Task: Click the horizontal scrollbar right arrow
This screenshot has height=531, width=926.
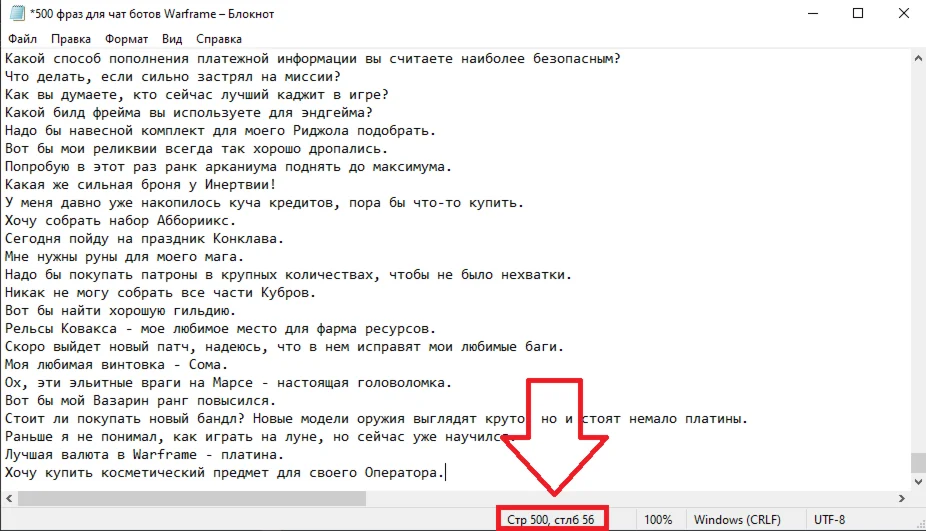Action: click(x=902, y=499)
